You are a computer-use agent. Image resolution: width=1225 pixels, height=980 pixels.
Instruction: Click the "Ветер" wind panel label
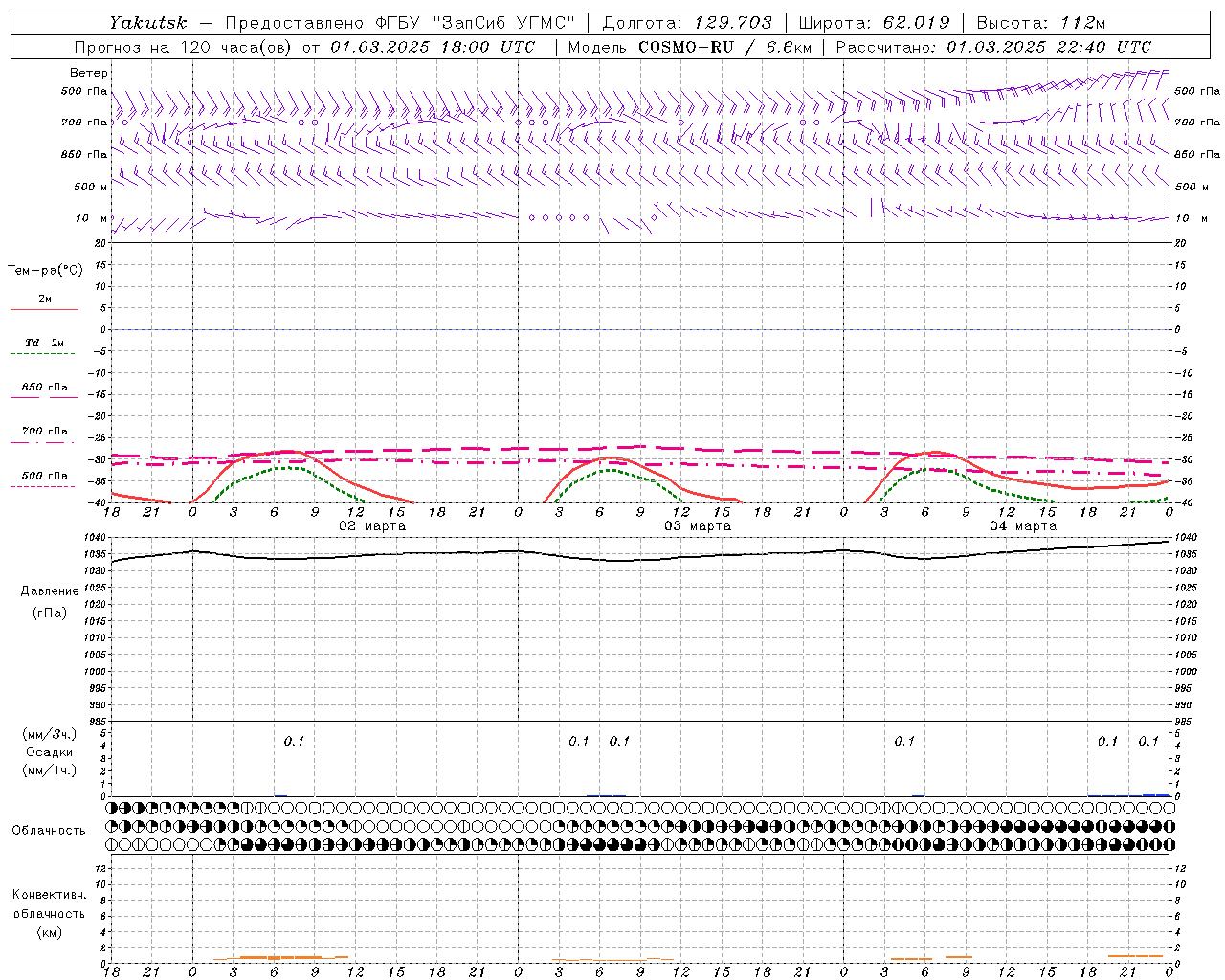pyautogui.click(x=89, y=73)
